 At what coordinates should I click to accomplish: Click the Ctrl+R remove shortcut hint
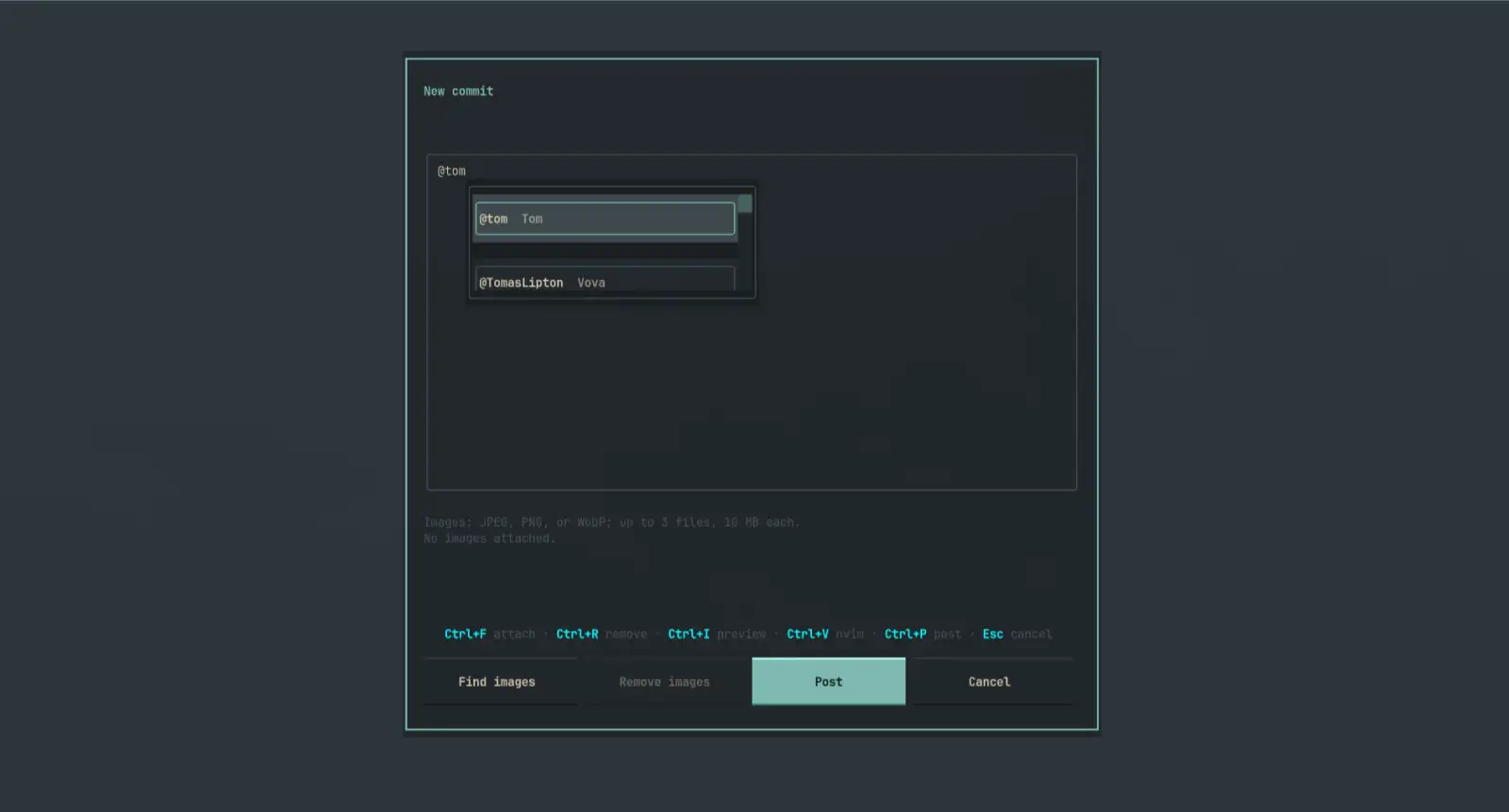point(602,634)
